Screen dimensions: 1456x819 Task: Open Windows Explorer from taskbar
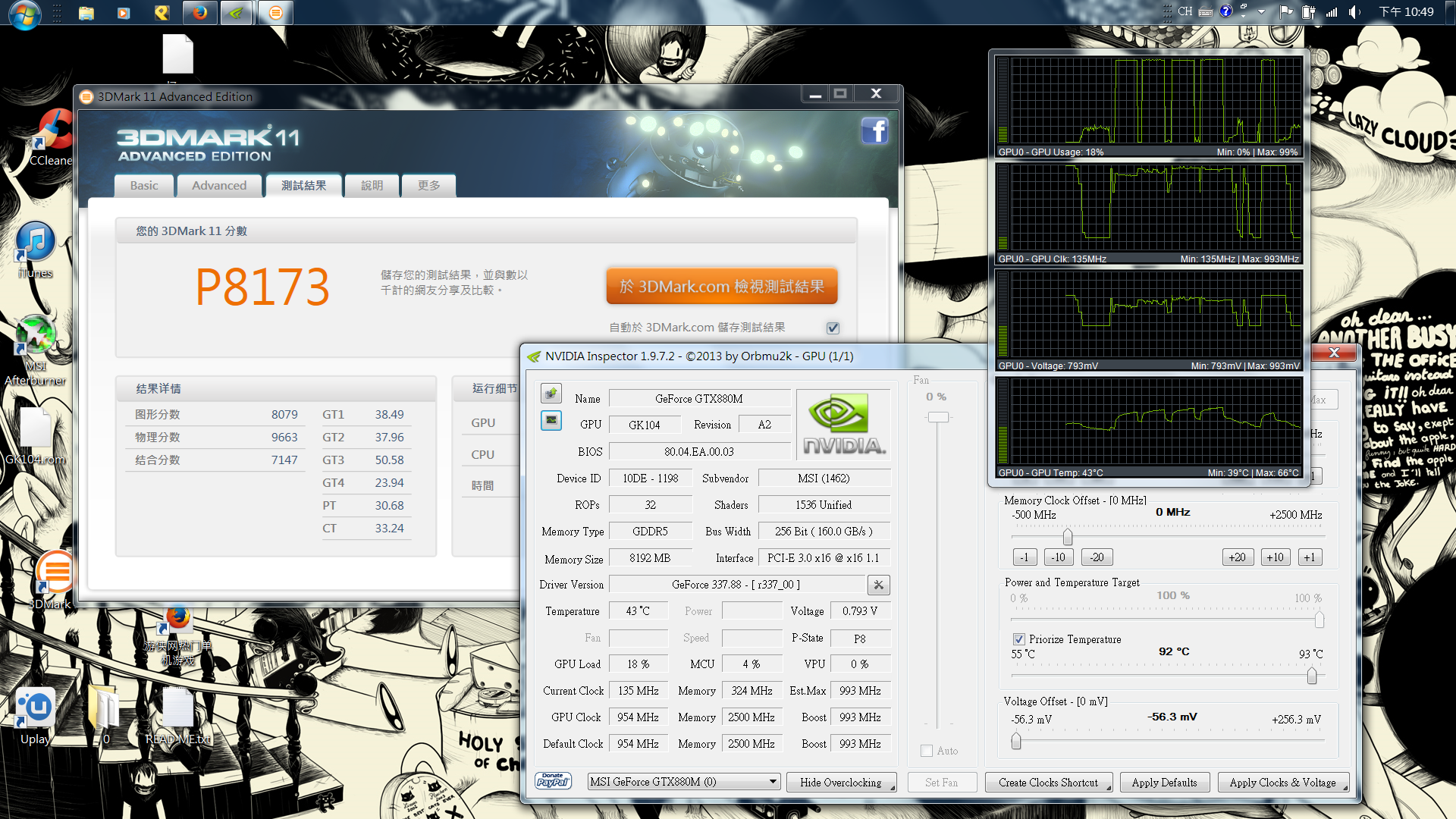click(x=86, y=12)
